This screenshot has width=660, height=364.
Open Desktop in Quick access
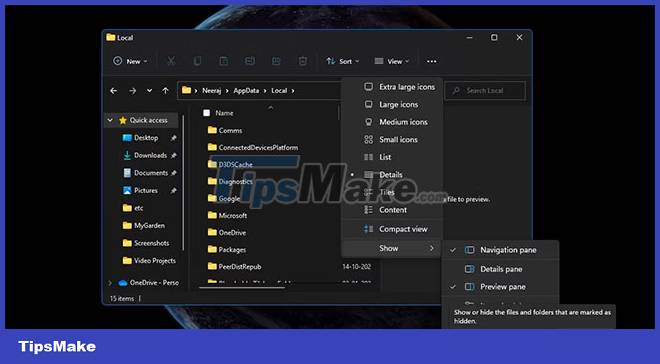click(146, 138)
